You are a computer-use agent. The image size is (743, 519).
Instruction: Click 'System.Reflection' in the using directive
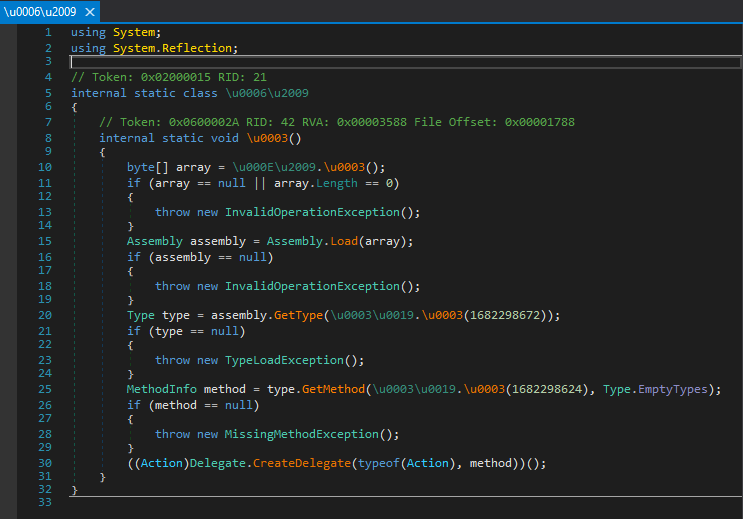pos(172,48)
